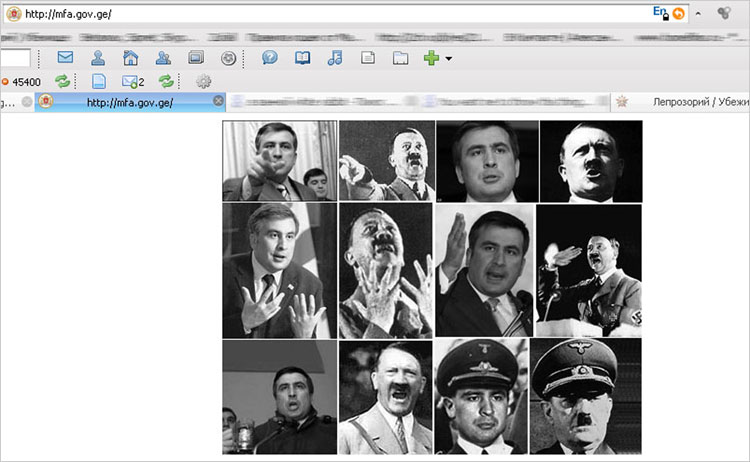Viewport: 750px width, 462px height.
Task: Click the blank document icon in second toolbar row
Action: pyautogui.click(x=98, y=81)
